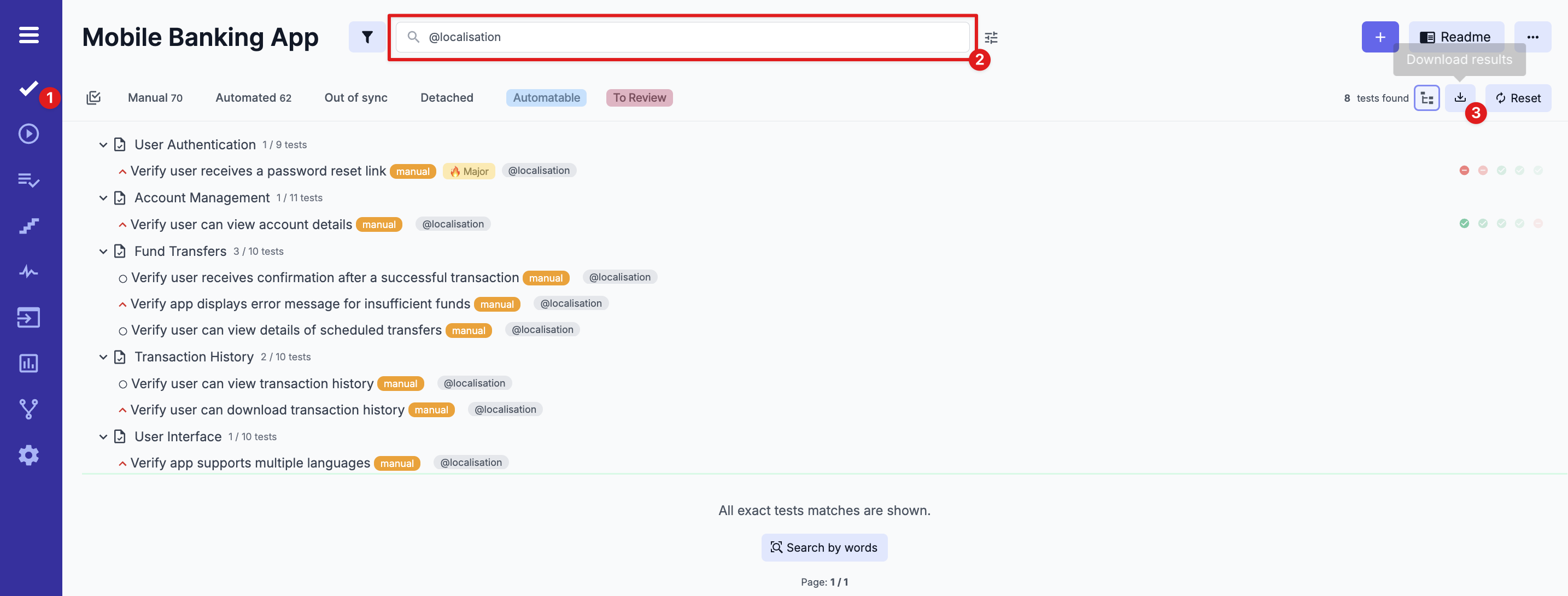This screenshot has height=596, width=1568.
Task: Open search options sliders icon
Action: pyautogui.click(x=991, y=38)
